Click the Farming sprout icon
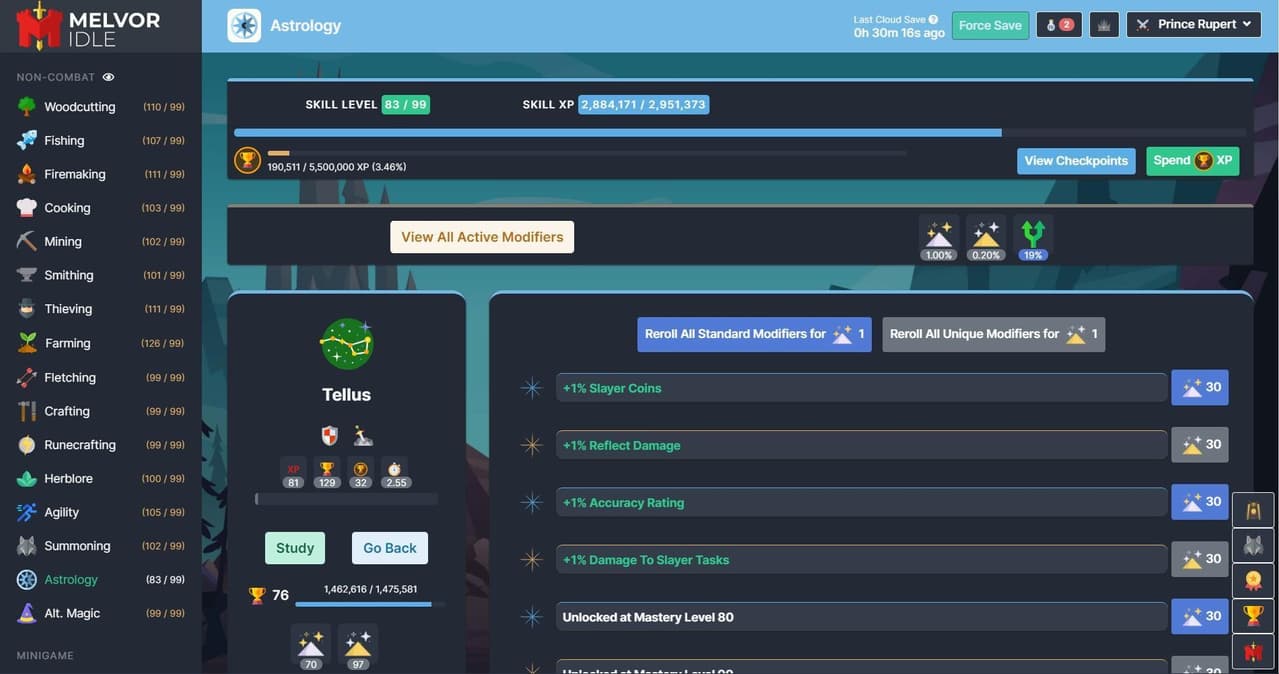Viewport: 1279px width, 674px height. click(27, 343)
